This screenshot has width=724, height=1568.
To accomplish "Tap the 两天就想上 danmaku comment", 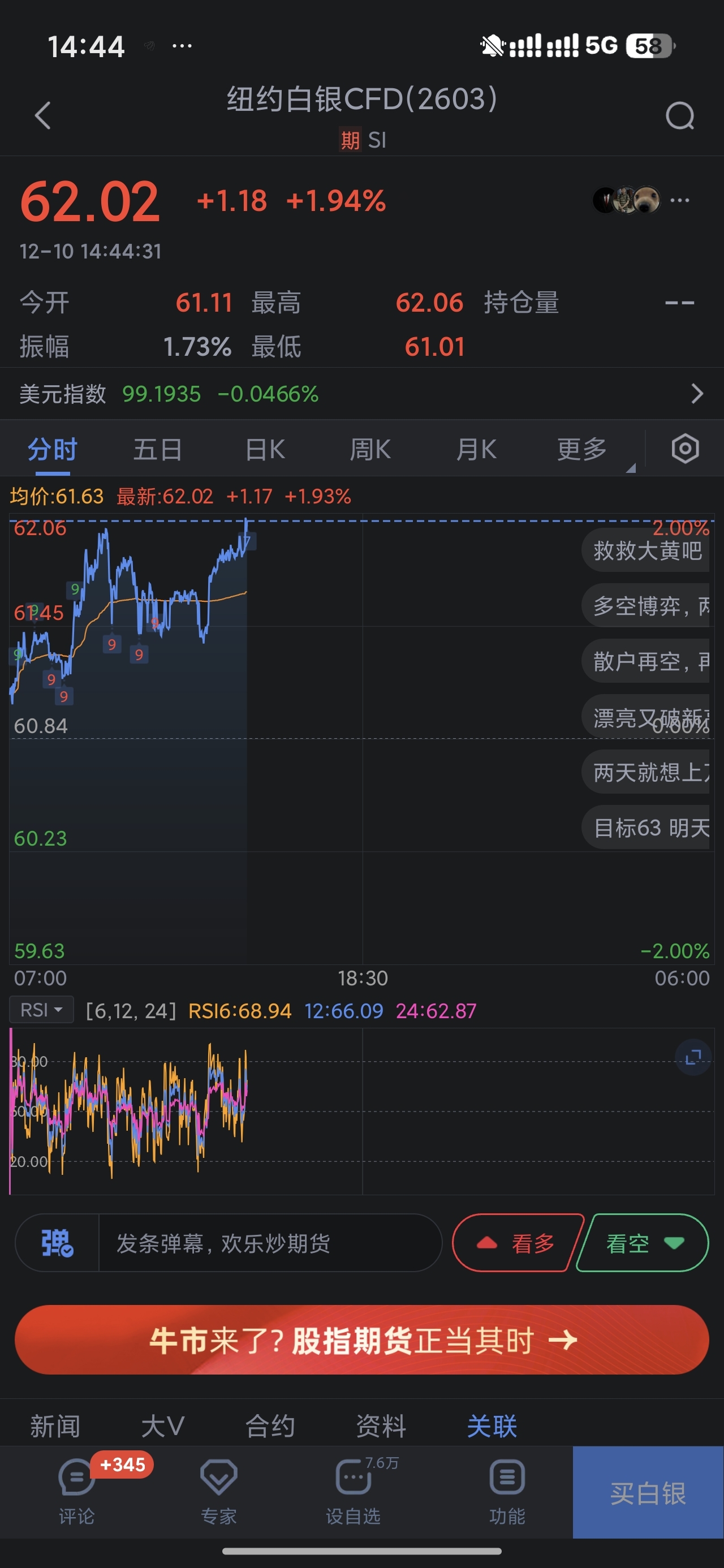I will coord(645,772).
